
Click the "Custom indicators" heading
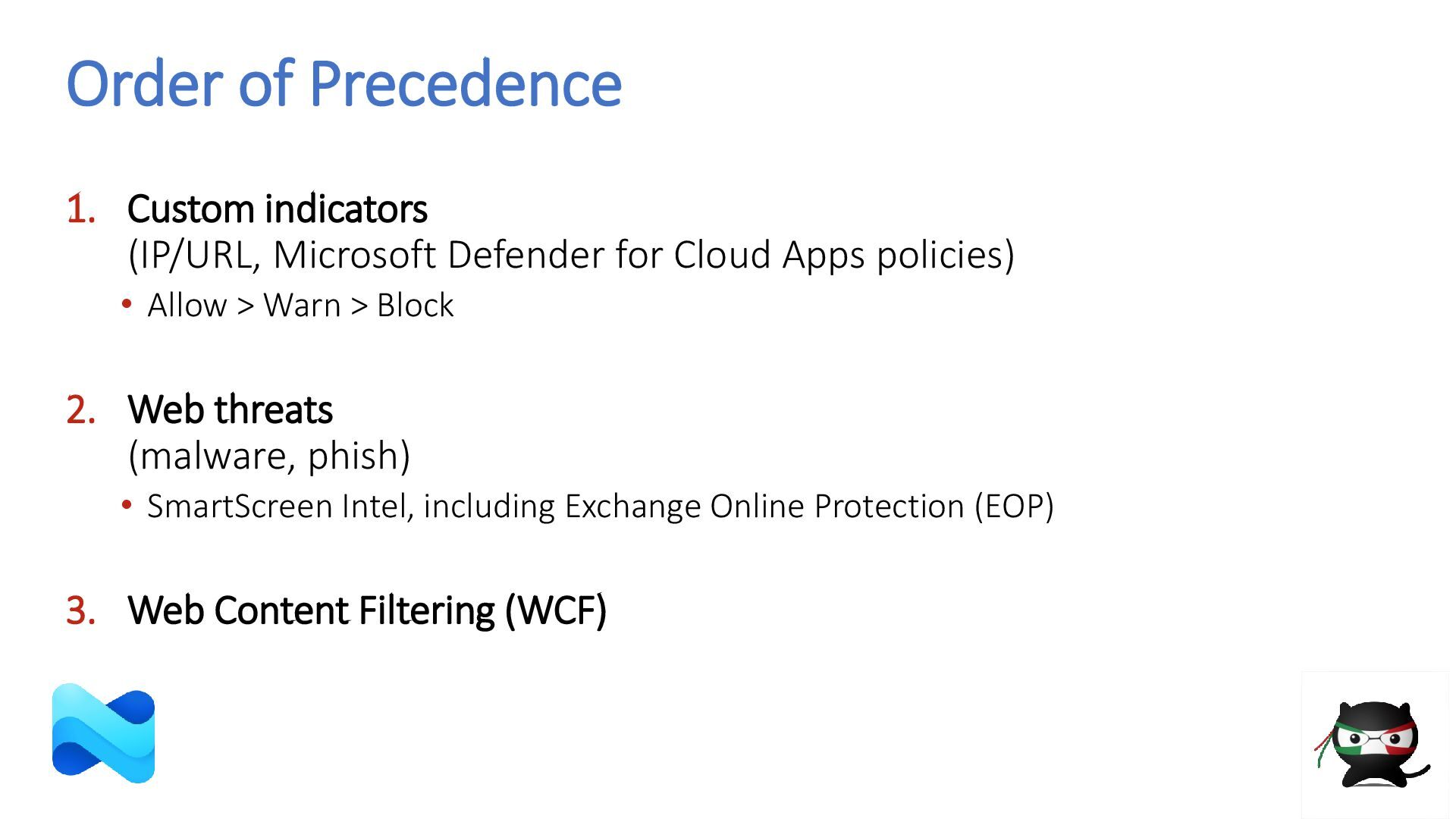click(x=277, y=209)
